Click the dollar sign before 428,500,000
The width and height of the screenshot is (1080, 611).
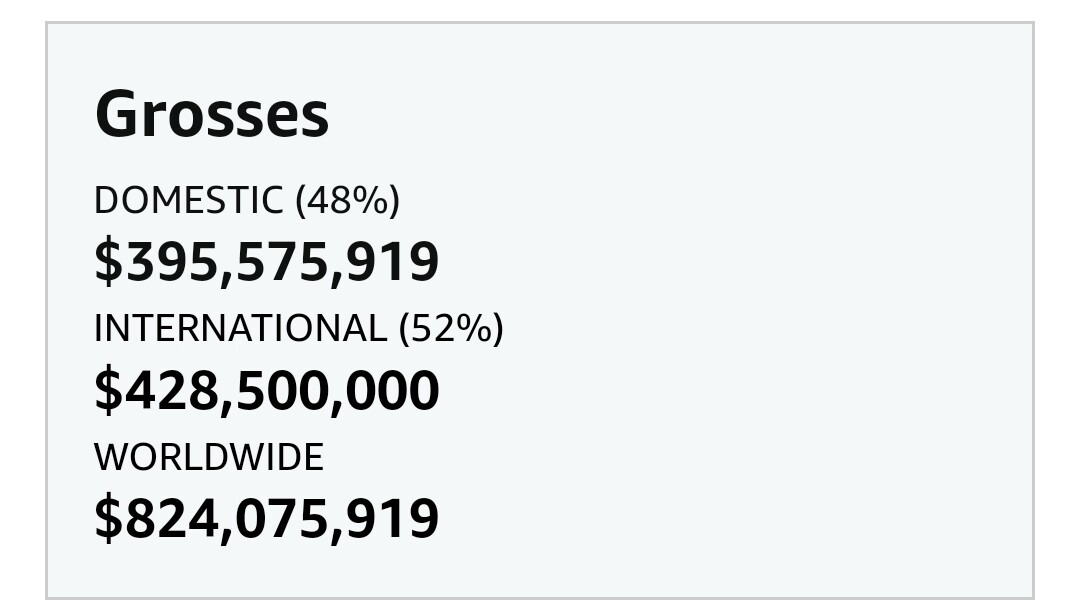[106, 391]
